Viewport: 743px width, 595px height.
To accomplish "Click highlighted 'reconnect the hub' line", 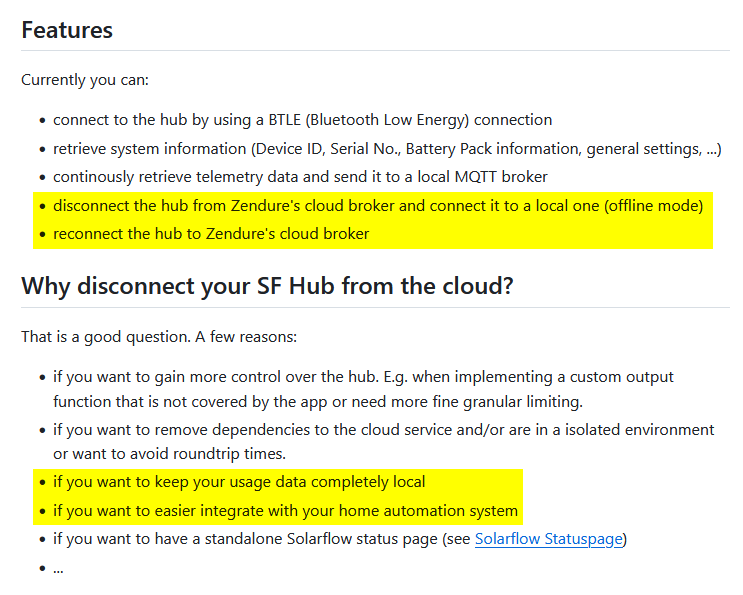I will (211, 234).
